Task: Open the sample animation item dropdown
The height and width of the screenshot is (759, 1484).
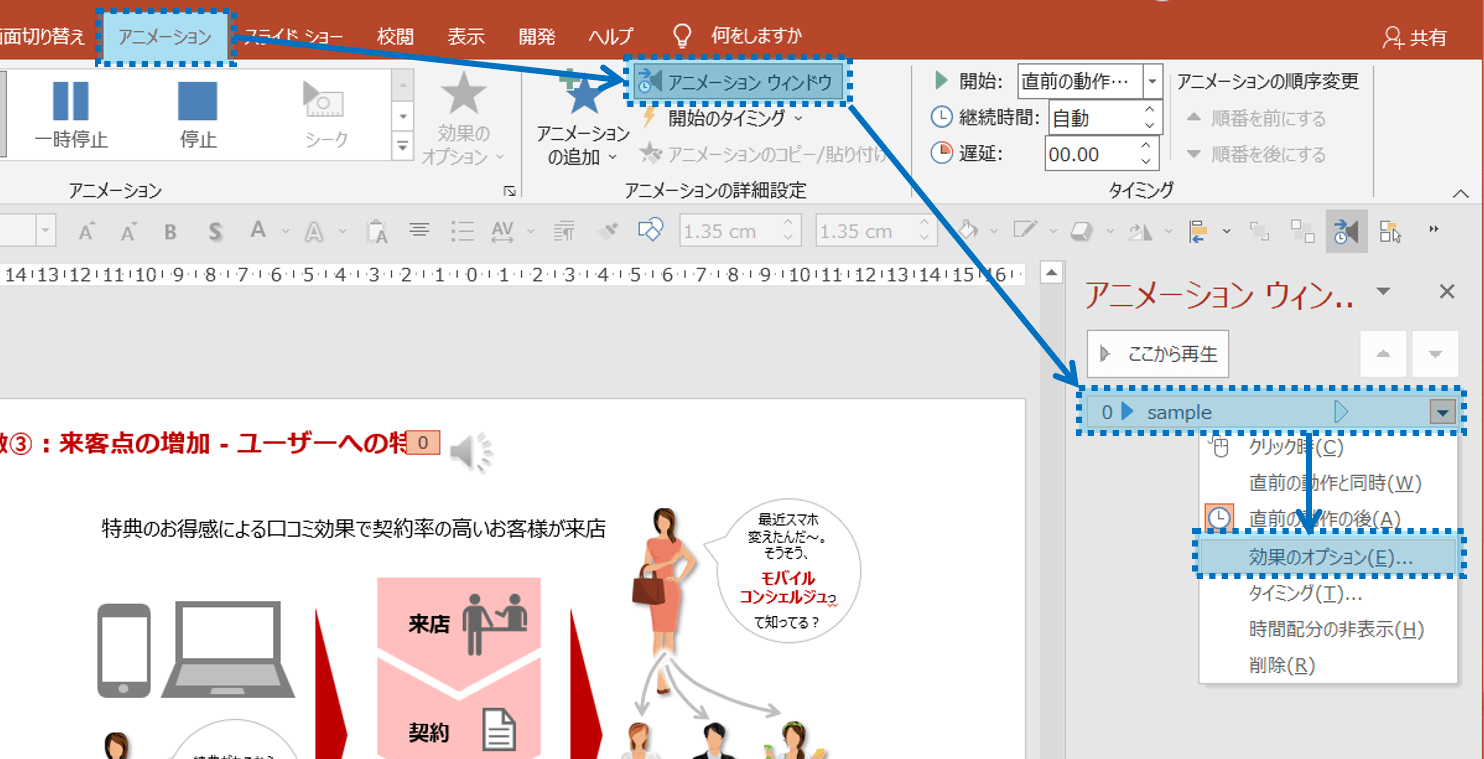Action: (1442, 412)
